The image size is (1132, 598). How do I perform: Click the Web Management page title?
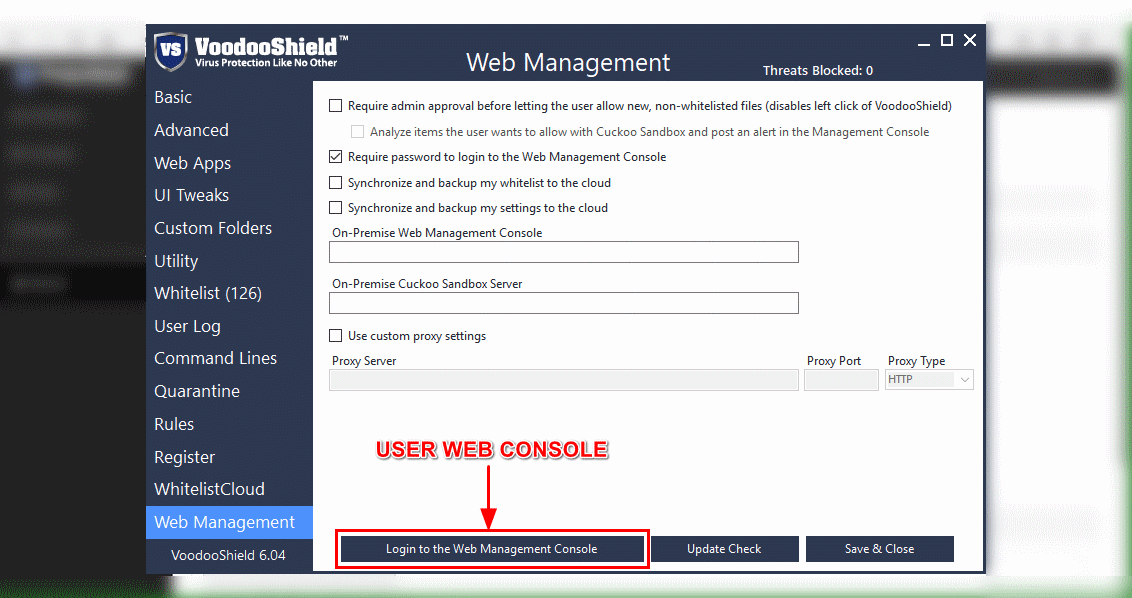pyautogui.click(x=568, y=63)
